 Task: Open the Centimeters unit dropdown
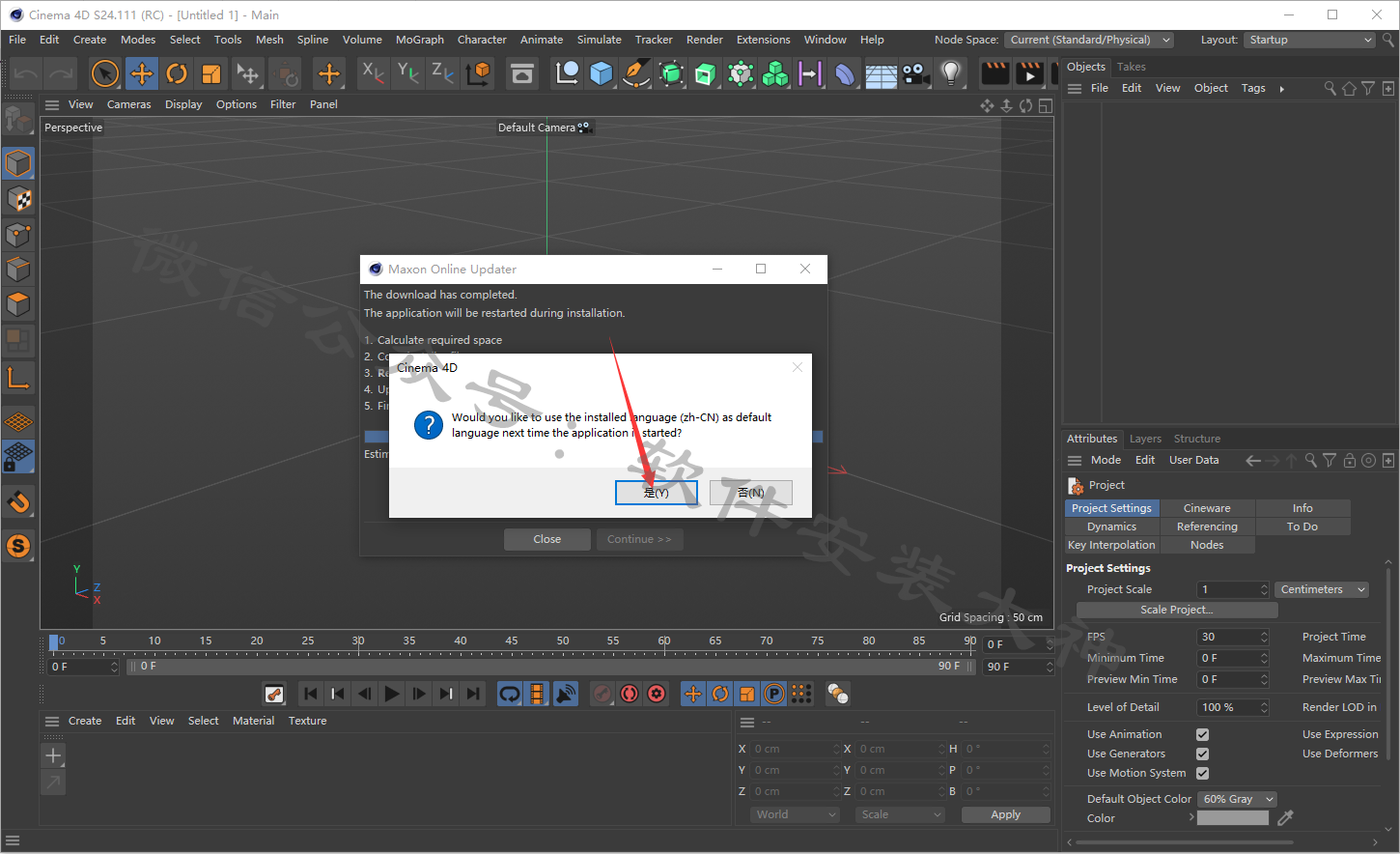click(x=1323, y=589)
